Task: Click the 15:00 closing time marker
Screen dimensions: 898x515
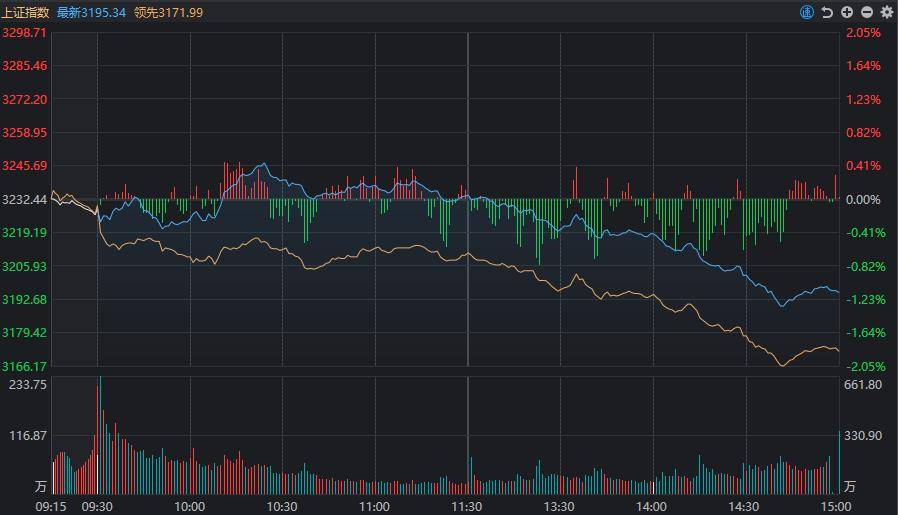Action: click(x=836, y=507)
